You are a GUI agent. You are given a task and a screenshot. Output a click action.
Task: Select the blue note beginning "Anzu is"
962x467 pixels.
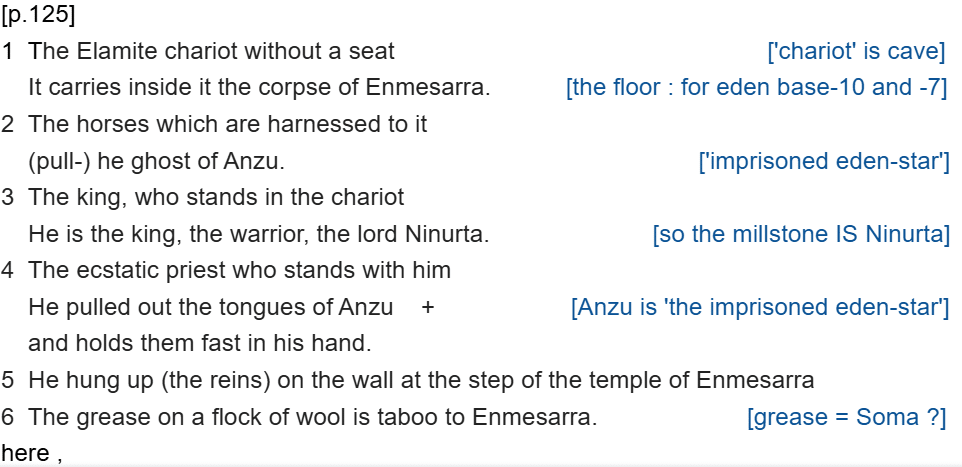point(759,307)
